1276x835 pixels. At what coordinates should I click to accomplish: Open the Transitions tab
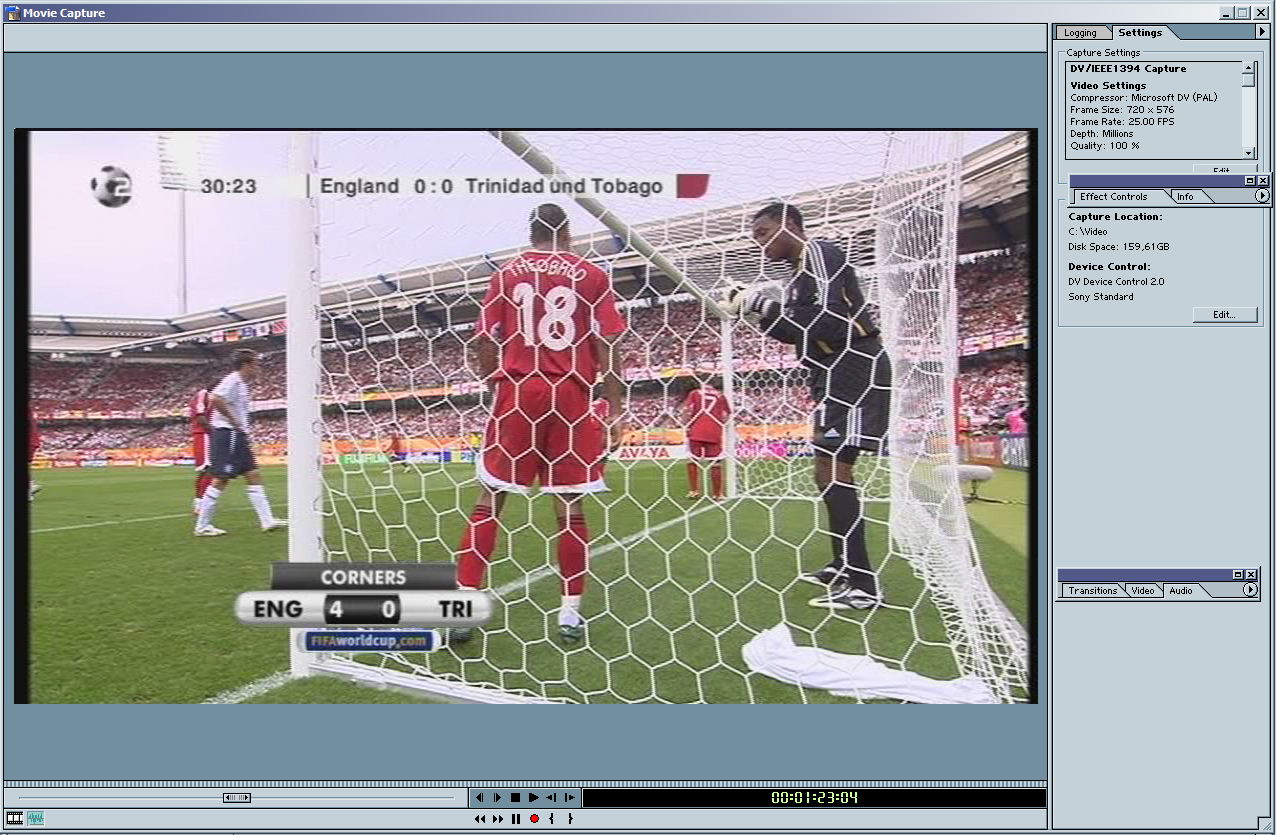[x=1092, y=591]
